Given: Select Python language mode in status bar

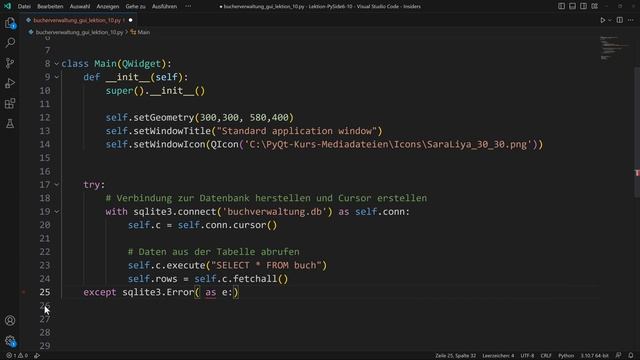Looking at the screenshot, I should pyautogui.click(x=566, y=356).
